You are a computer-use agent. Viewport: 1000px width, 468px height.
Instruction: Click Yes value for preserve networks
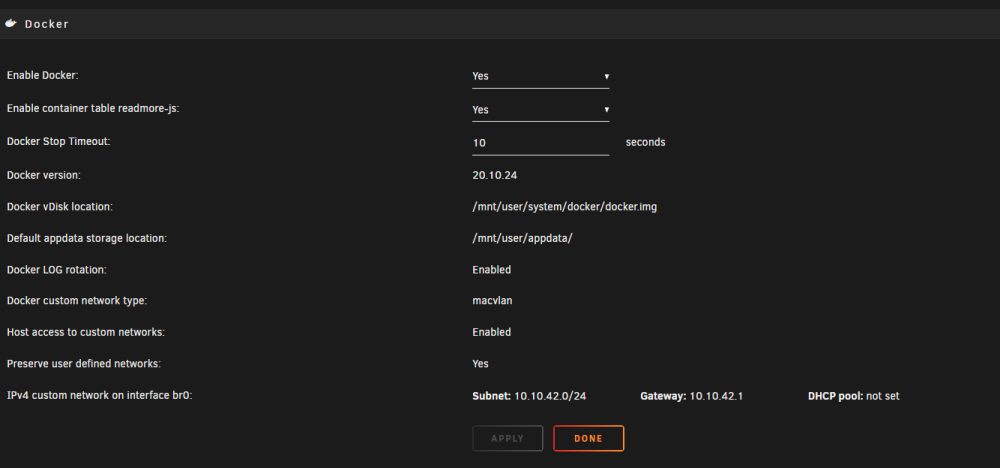(480, 363)
